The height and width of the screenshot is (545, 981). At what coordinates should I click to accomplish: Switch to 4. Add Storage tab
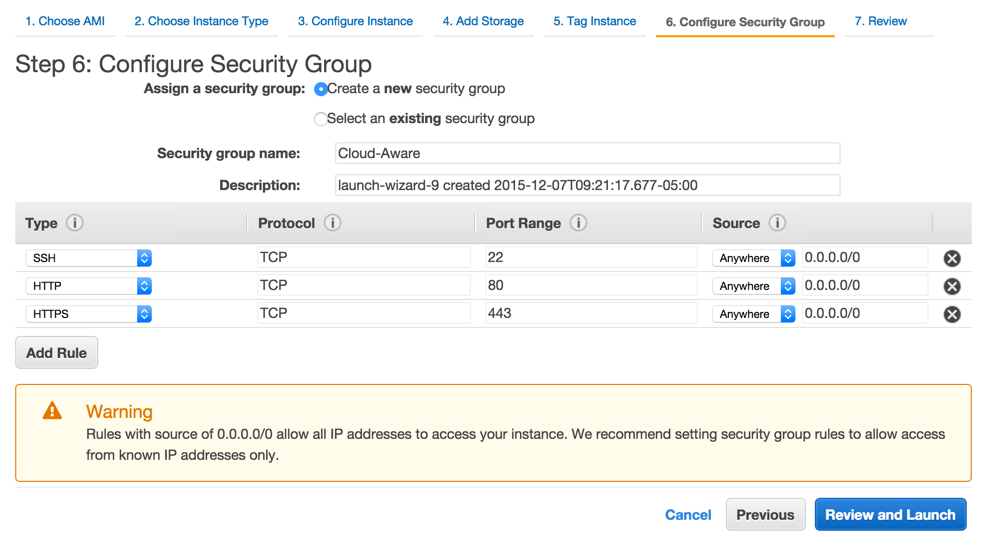click(483, 21)
